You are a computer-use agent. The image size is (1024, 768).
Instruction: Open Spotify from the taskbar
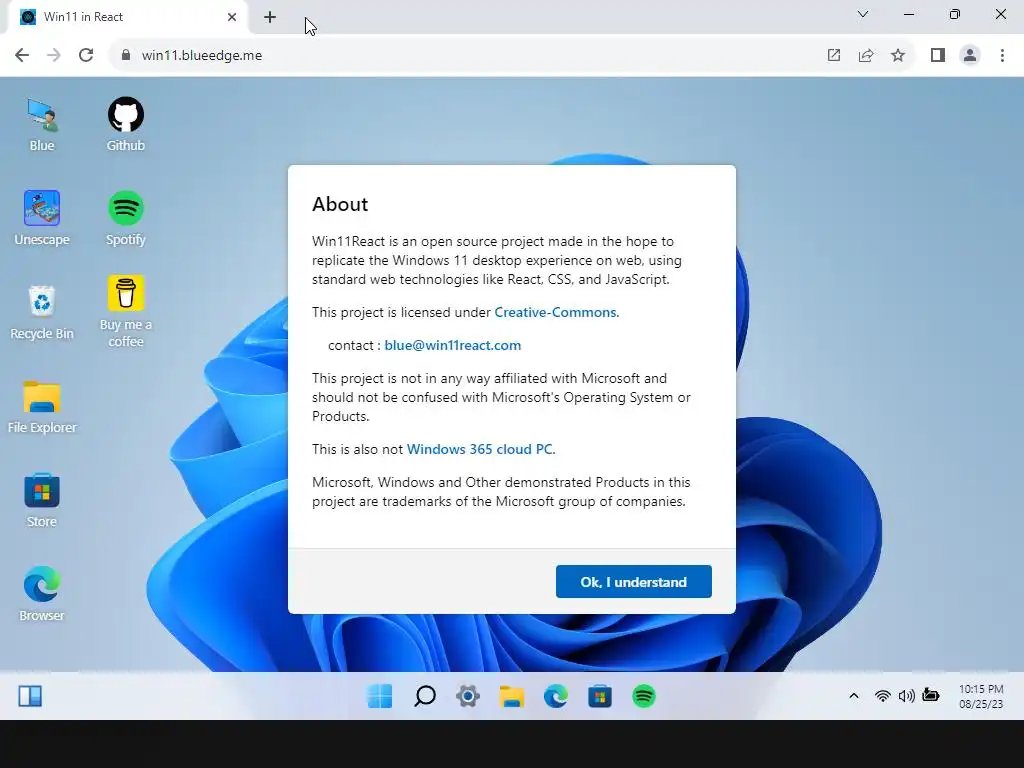coord(644,696)
